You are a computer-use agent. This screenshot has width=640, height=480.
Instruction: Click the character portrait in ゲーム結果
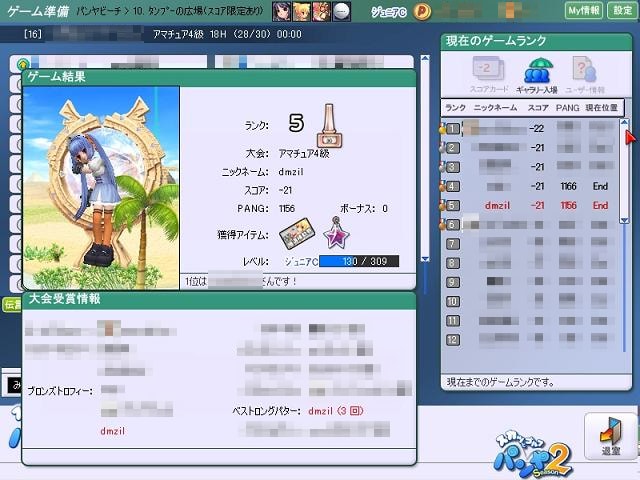coord(101,188)
